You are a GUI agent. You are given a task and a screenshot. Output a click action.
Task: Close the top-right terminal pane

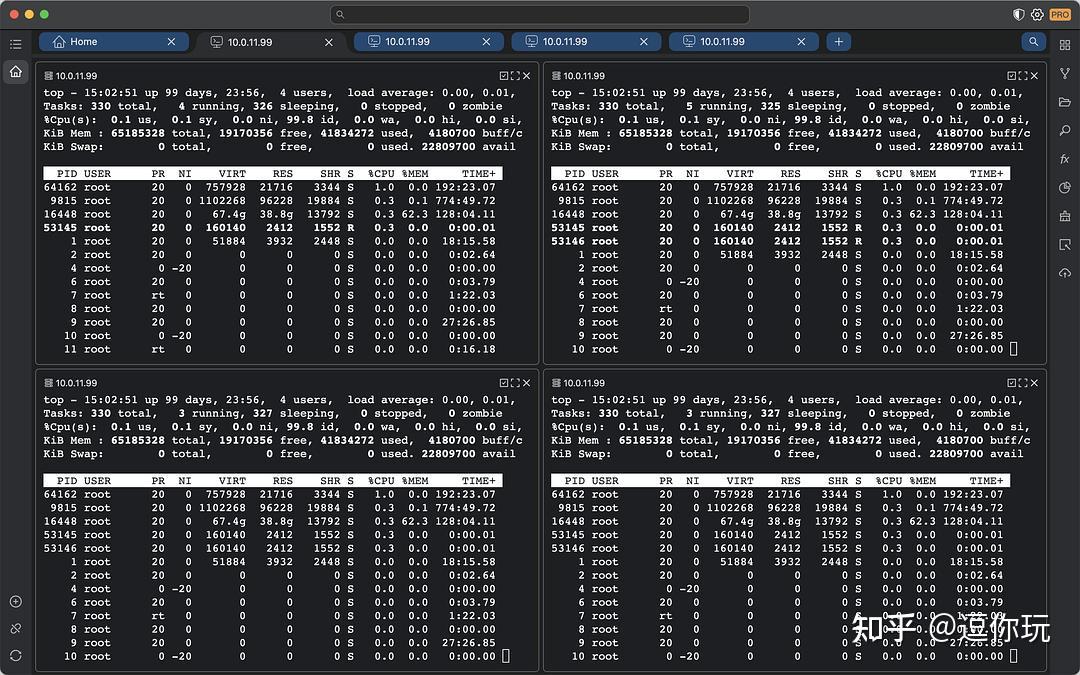tap(1034, 76)
